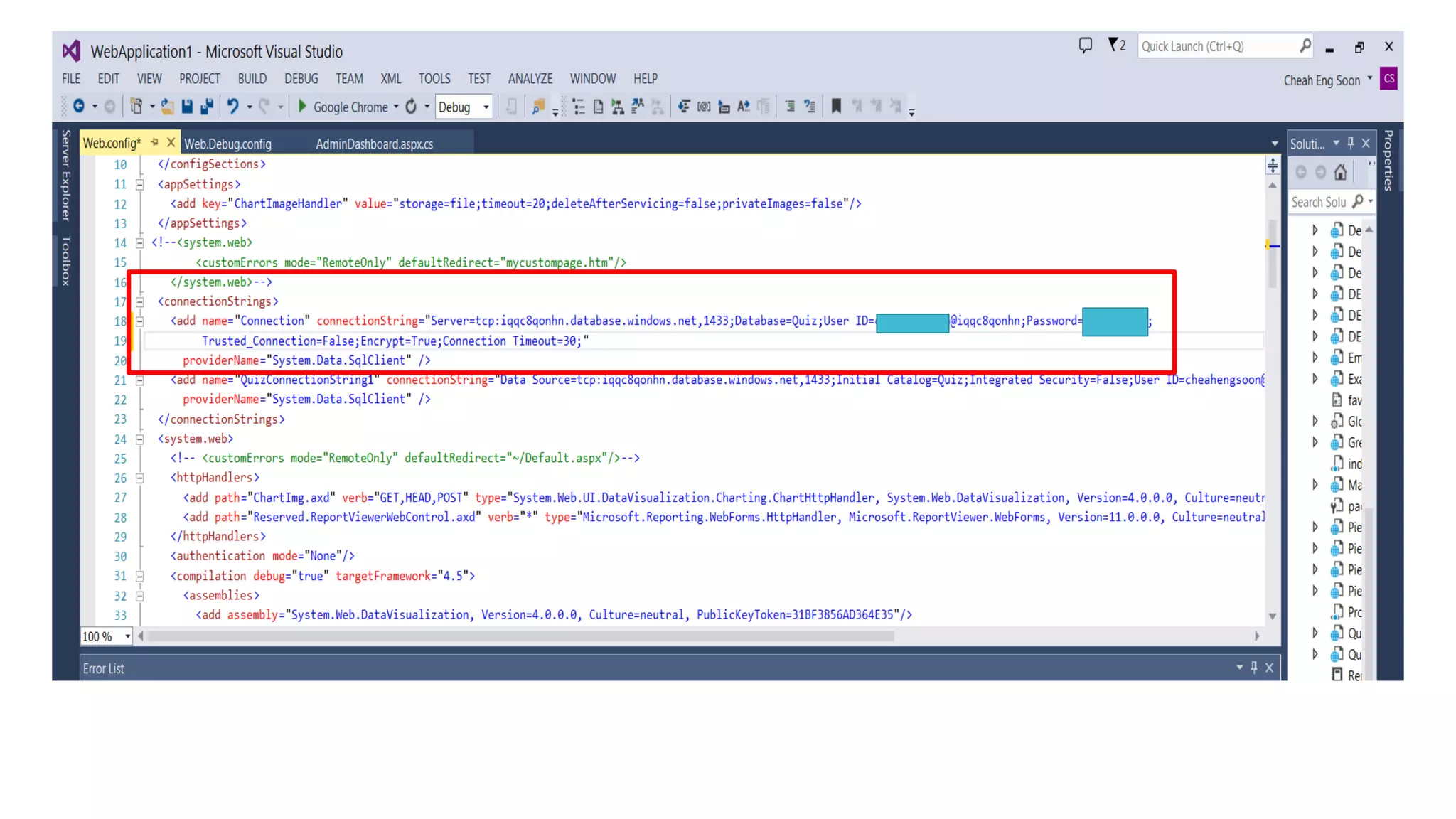Screen dimensions: 1456x819
Task: Click Home icon in Solution Explorer
Action: click(x=1340, y=172)
